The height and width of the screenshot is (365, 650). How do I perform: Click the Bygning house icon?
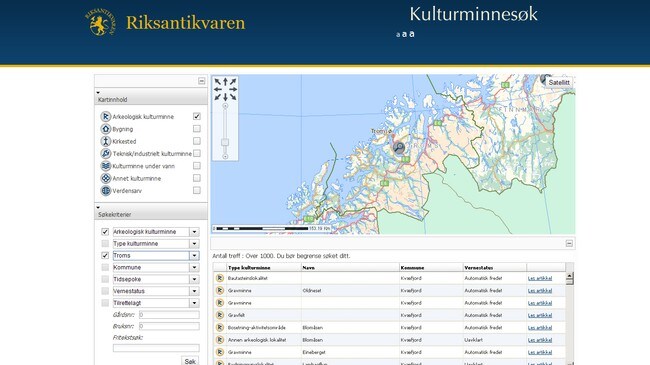tap(106, 129)
